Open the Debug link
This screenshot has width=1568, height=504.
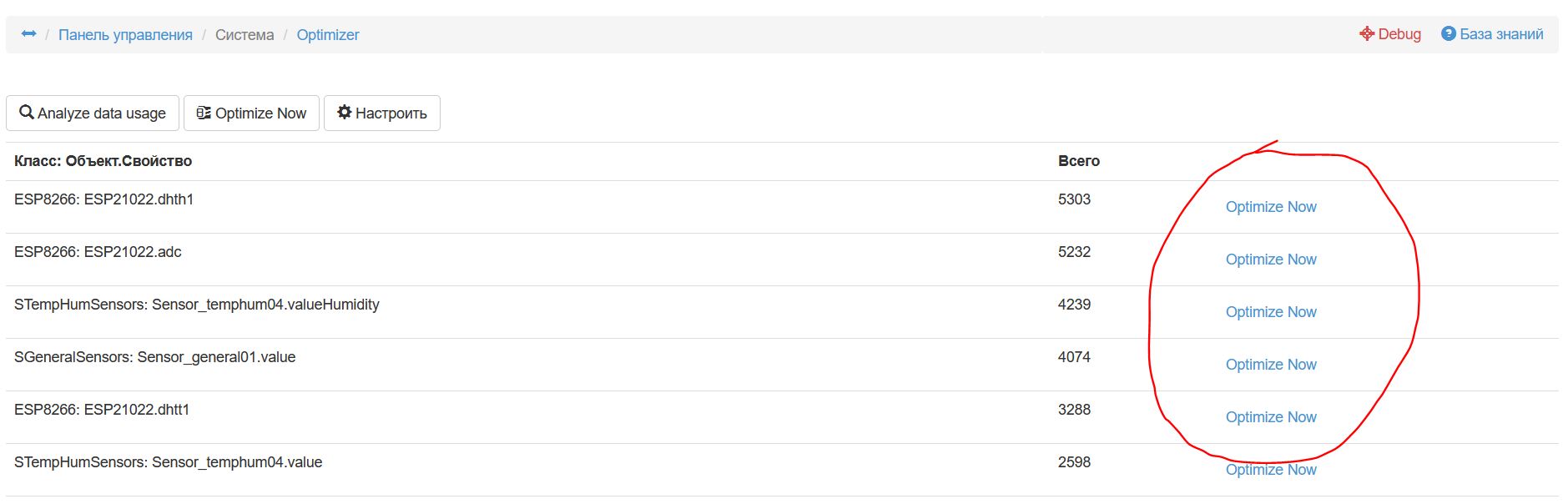pos(1399,34)
